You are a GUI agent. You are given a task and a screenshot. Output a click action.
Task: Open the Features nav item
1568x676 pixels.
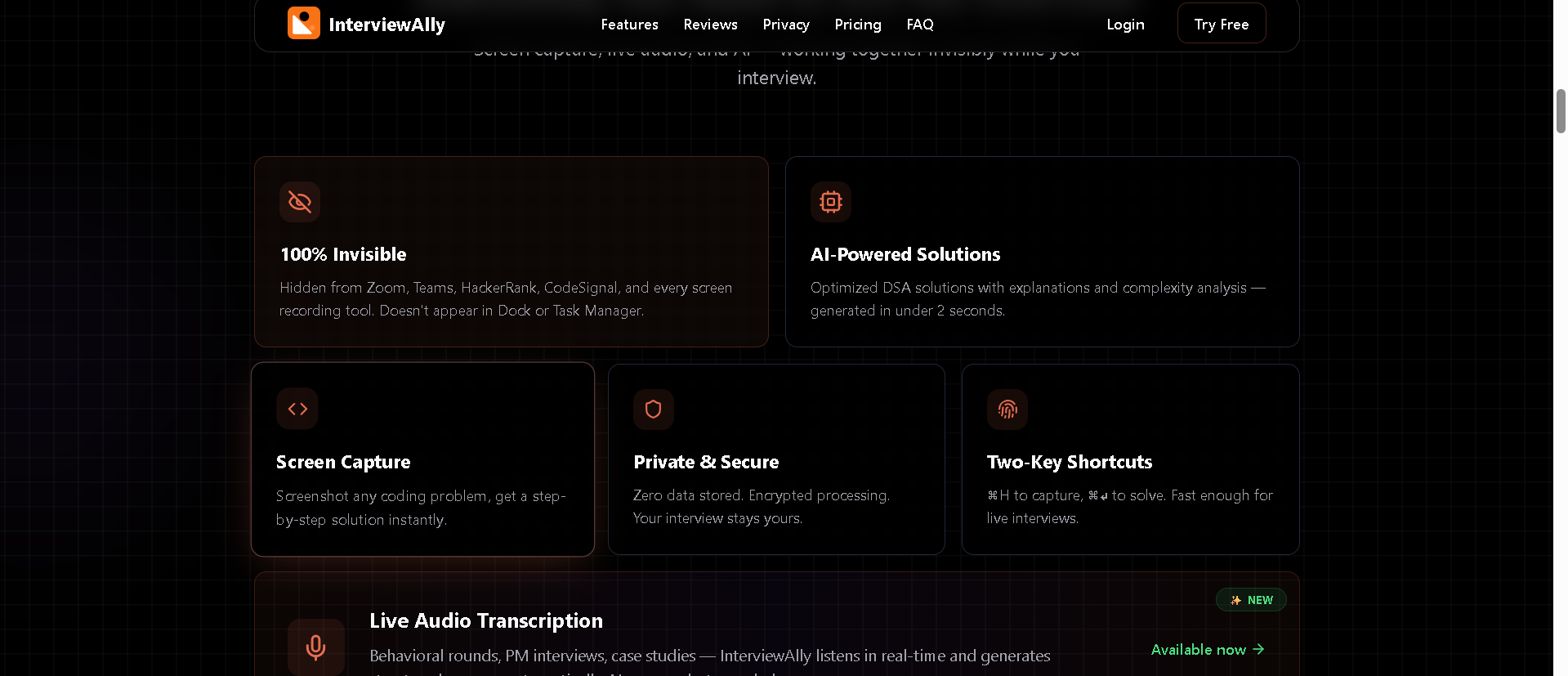point(629,25)
